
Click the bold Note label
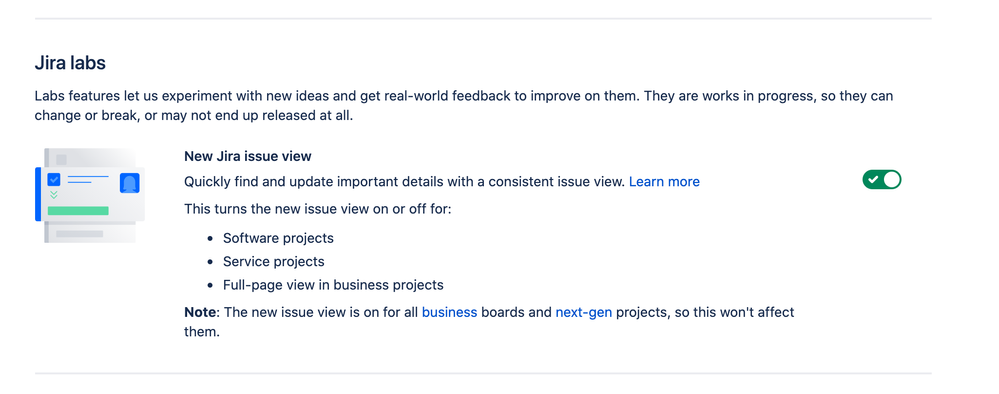click(x=199, y=312)
